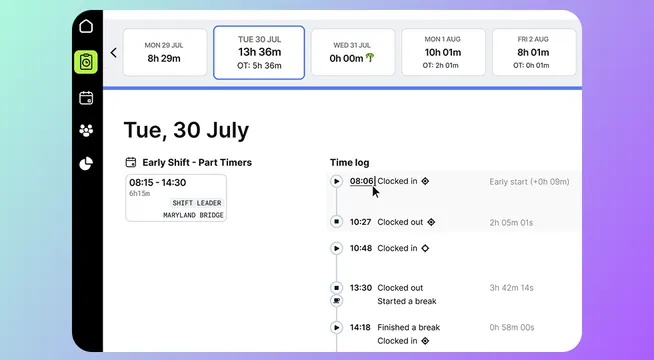654x360 pixels.
Task: Click the 10:27 time entry
Action: [x=360, y=222]
